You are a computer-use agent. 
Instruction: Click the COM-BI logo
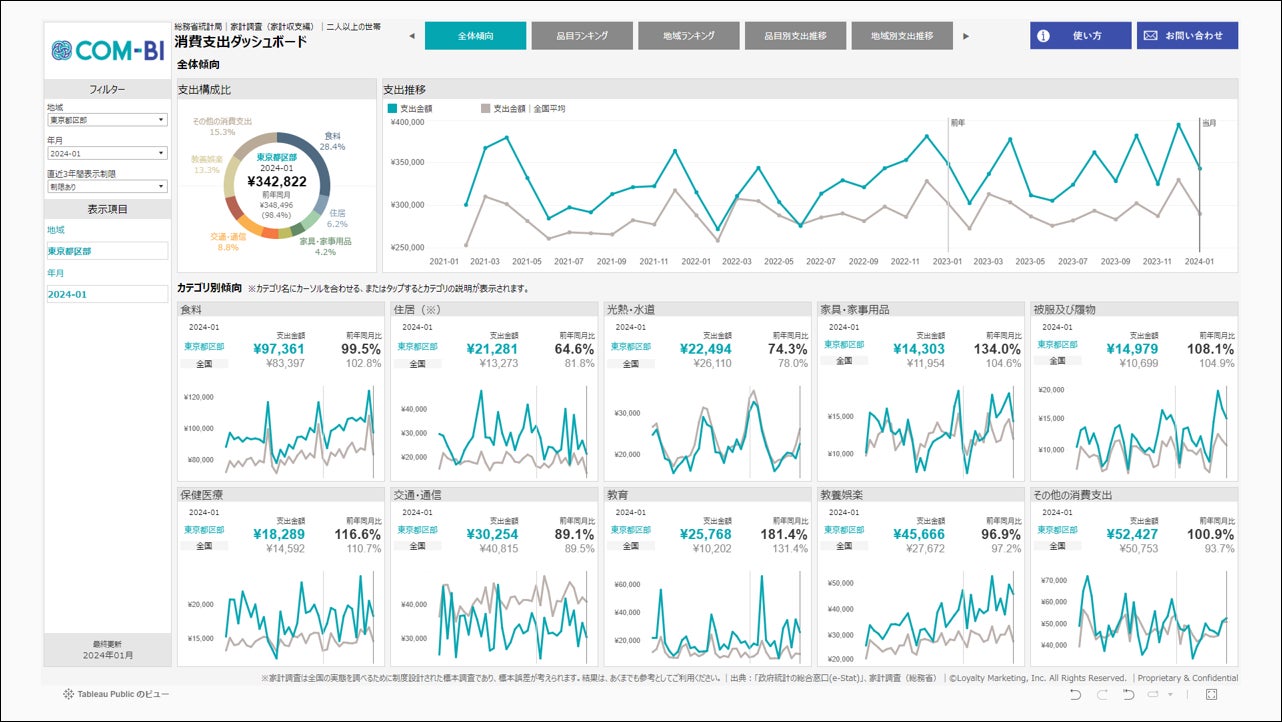pyautogui.click(x=107, y=50)
